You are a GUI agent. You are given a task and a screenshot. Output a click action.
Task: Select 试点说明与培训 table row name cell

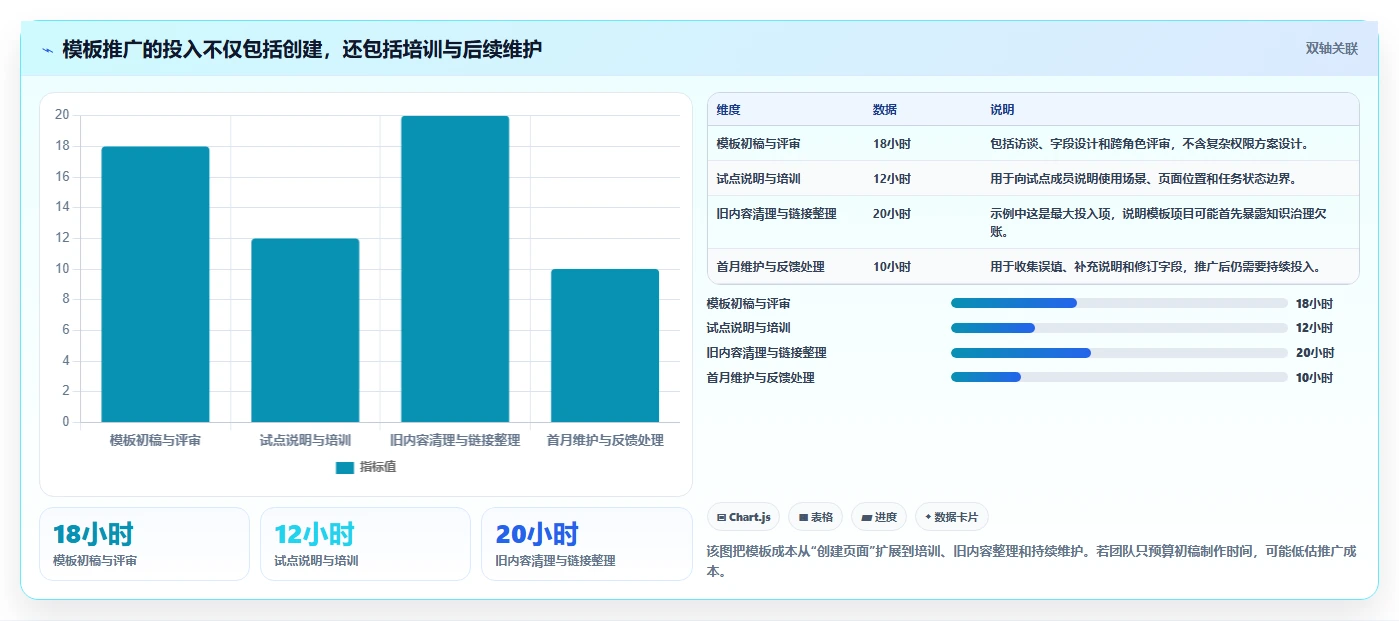click(758, 179)
